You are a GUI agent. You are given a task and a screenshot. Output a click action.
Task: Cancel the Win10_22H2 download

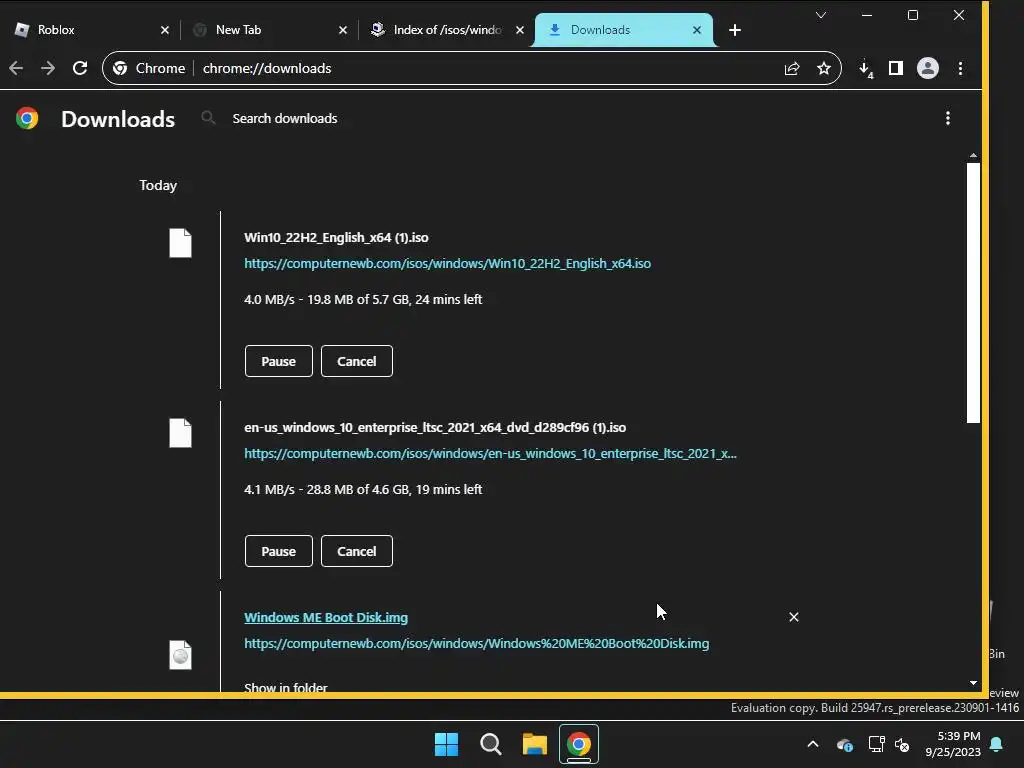(x=357, y=361)
